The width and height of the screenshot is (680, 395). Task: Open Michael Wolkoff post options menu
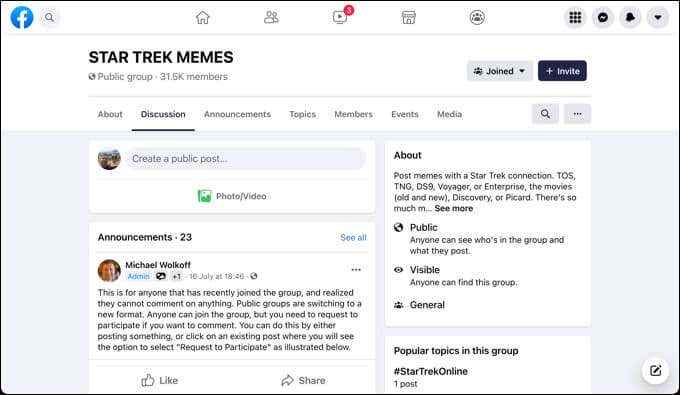[356, 270]
